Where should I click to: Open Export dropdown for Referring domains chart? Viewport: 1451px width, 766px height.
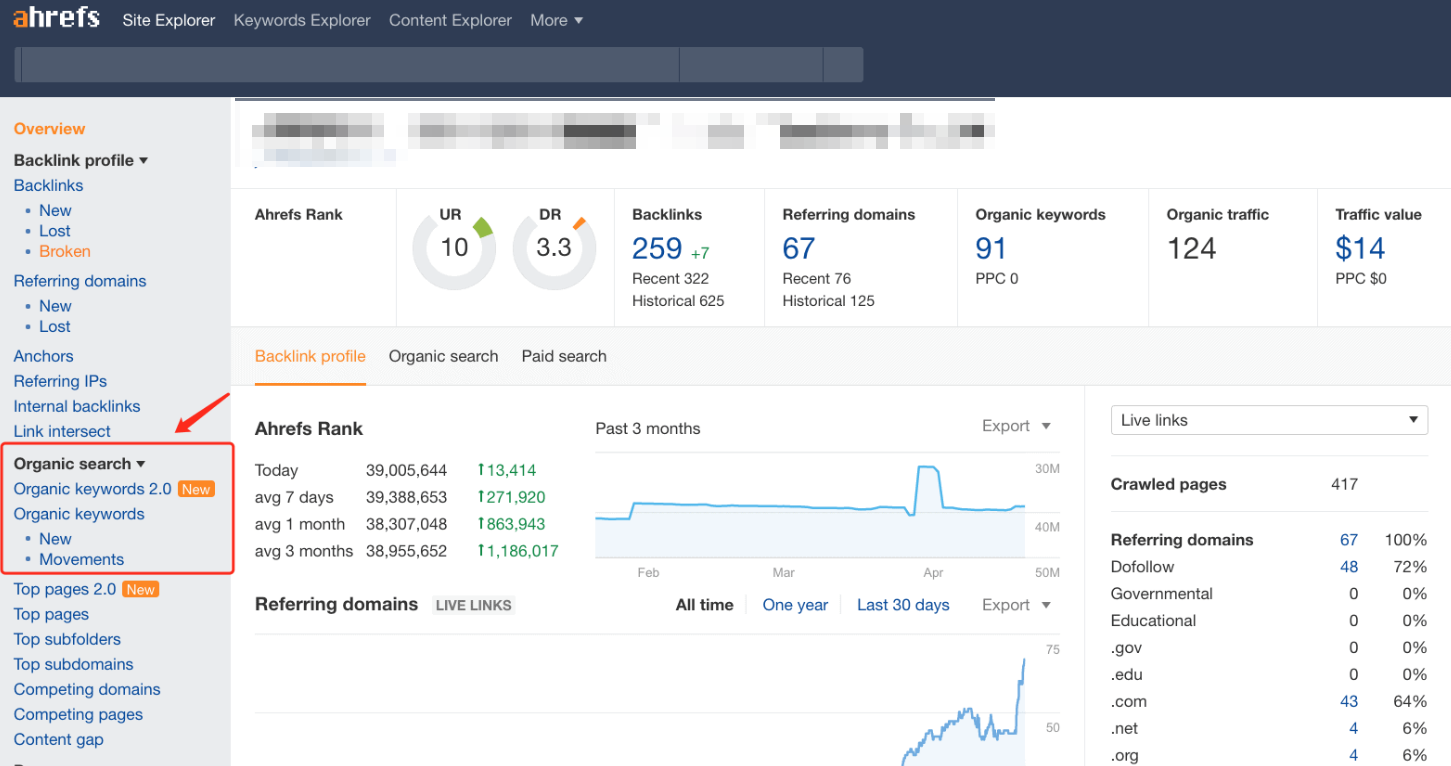[x=1016, y=605]
